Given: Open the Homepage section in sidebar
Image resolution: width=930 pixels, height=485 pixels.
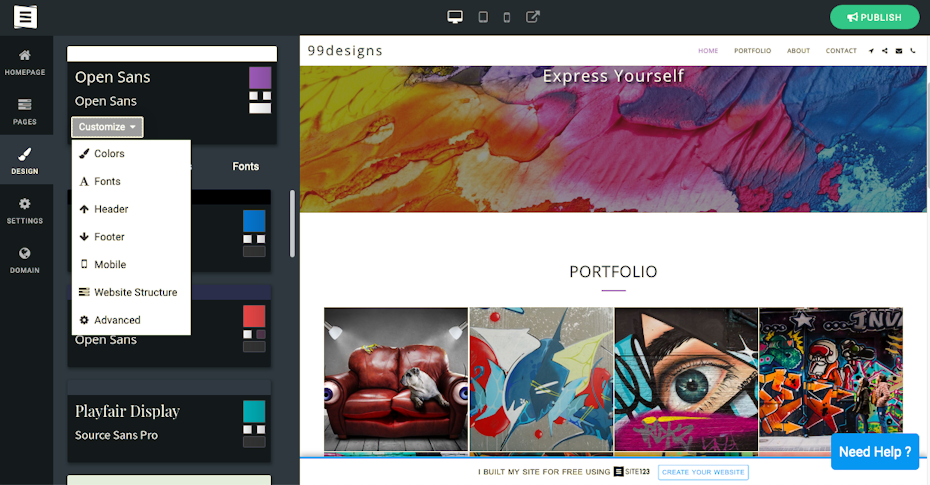Looking at the screenshot, I should coord(25,61).
